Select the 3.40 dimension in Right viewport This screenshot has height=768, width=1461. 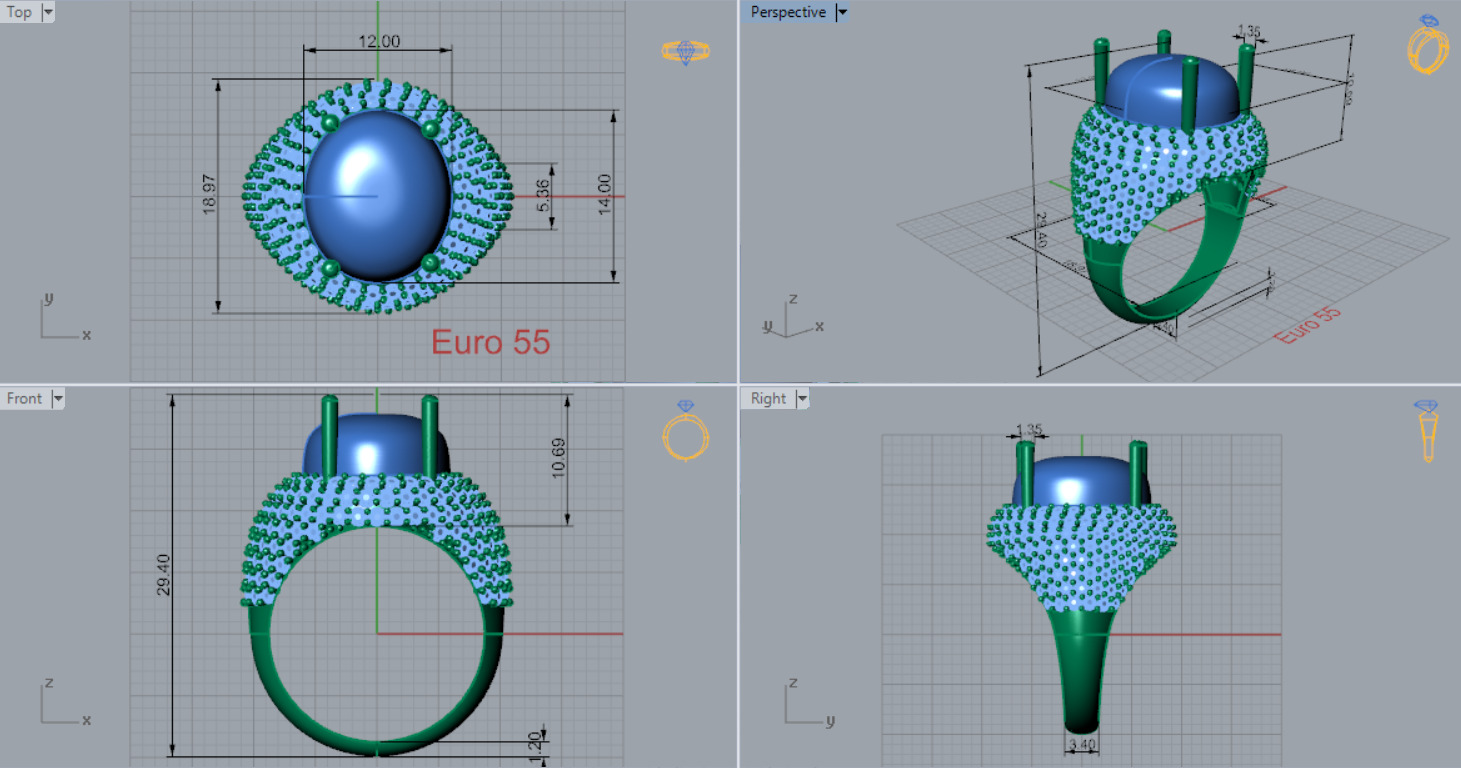(1082, 745)
